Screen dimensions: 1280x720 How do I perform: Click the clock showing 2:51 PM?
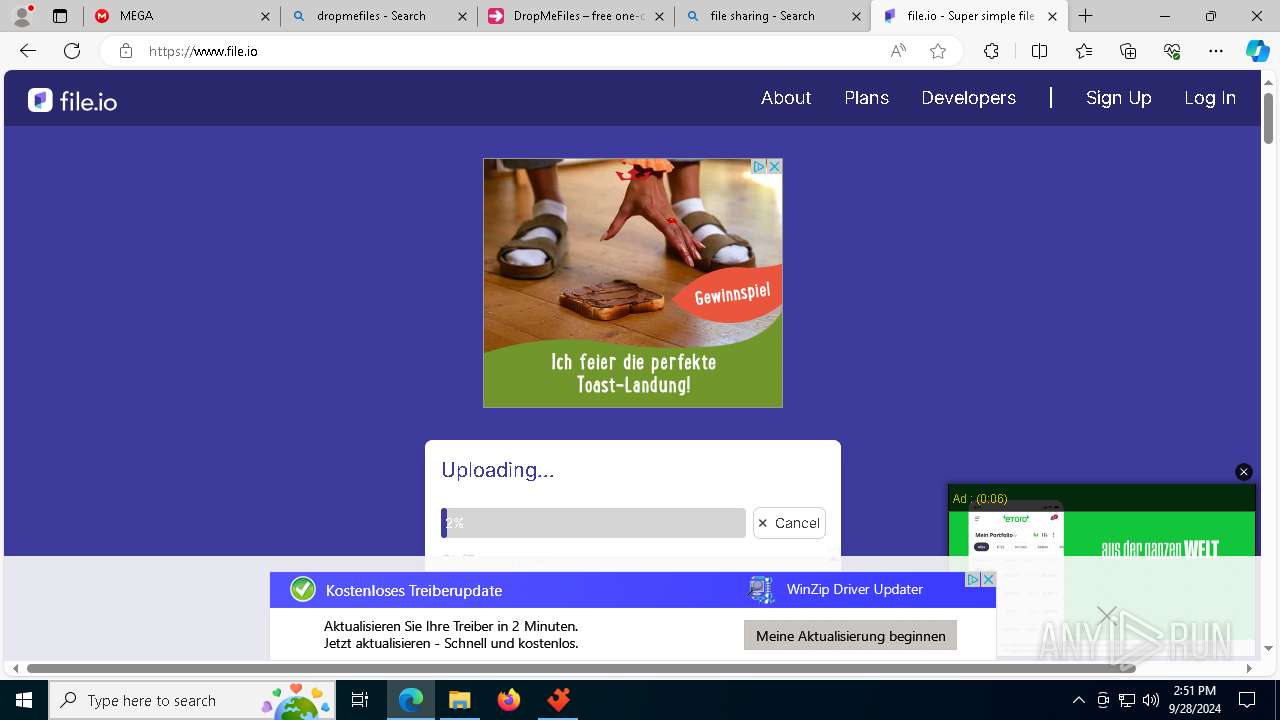tap(1194, 700)
